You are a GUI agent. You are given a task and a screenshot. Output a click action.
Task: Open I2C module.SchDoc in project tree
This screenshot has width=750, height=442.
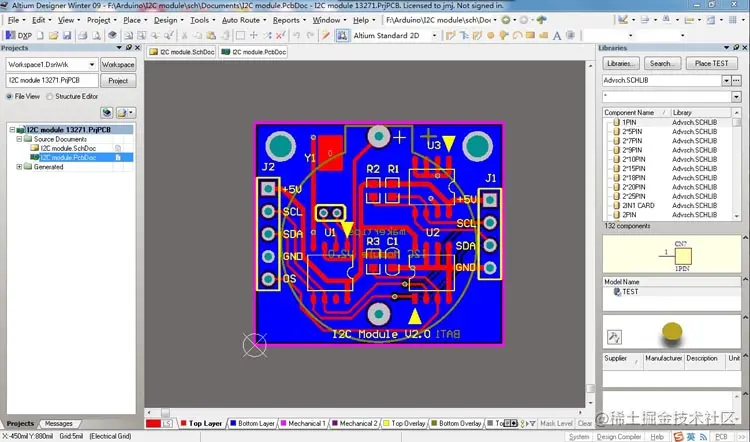[68, 148]
